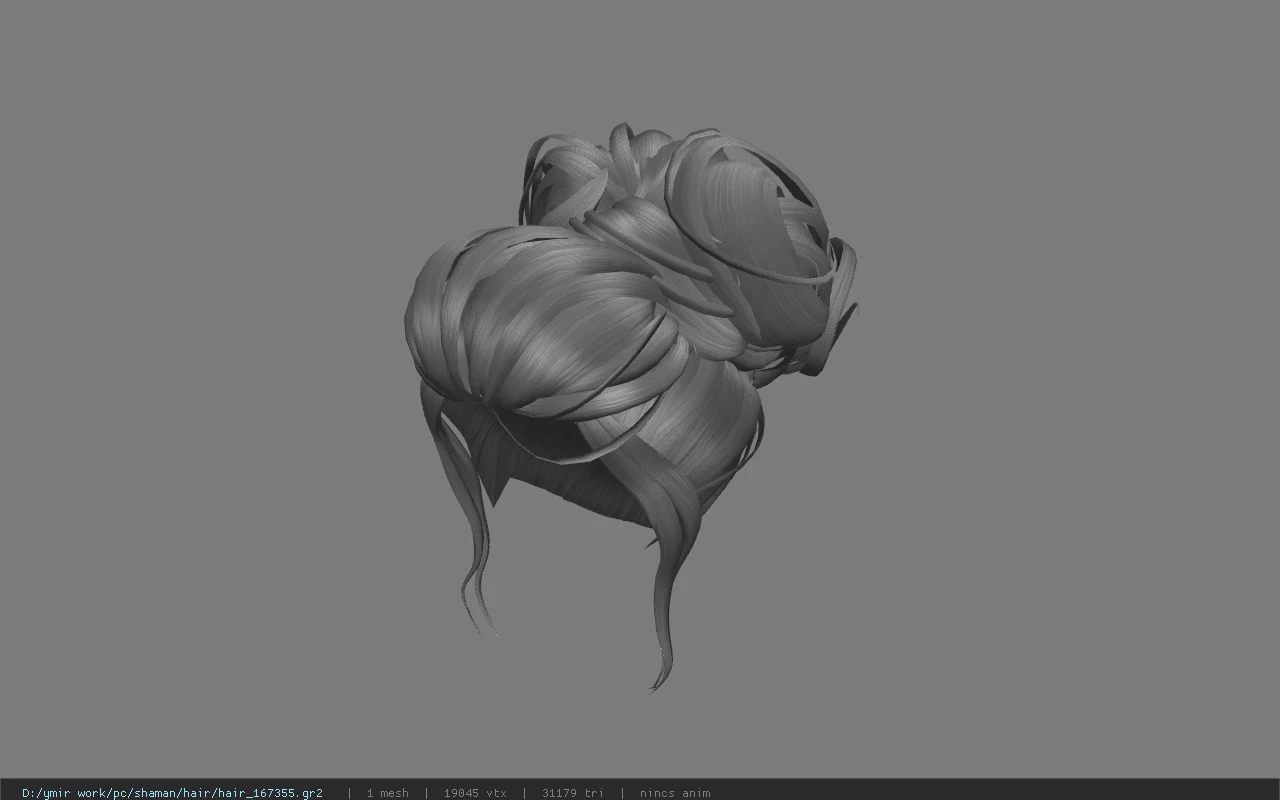Click the "31179 tri" triangle count

(572, 793)
